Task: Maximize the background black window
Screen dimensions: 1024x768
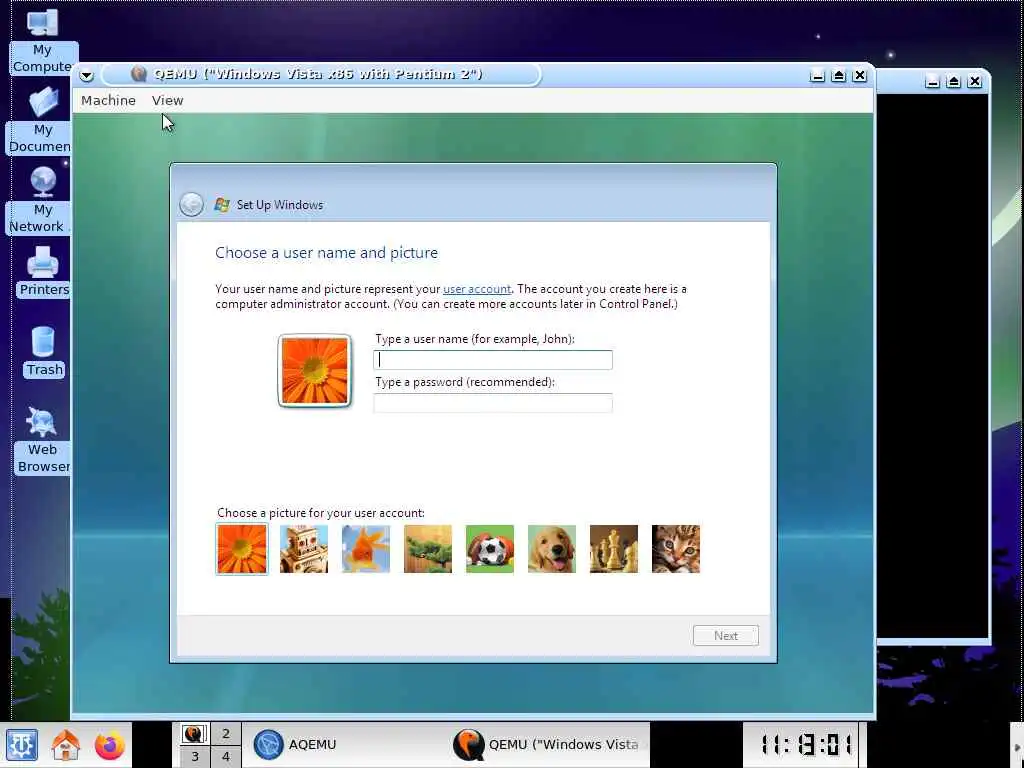Action: click(x=953, y=82)
